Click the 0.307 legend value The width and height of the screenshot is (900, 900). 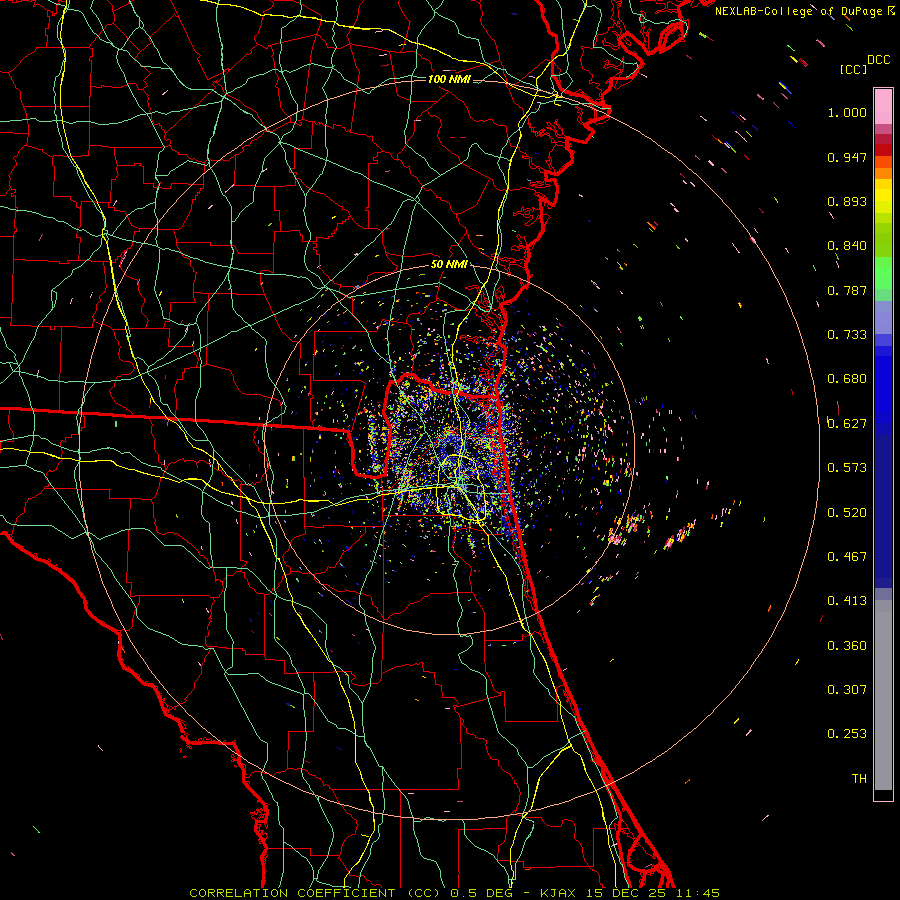click(847, 690)
